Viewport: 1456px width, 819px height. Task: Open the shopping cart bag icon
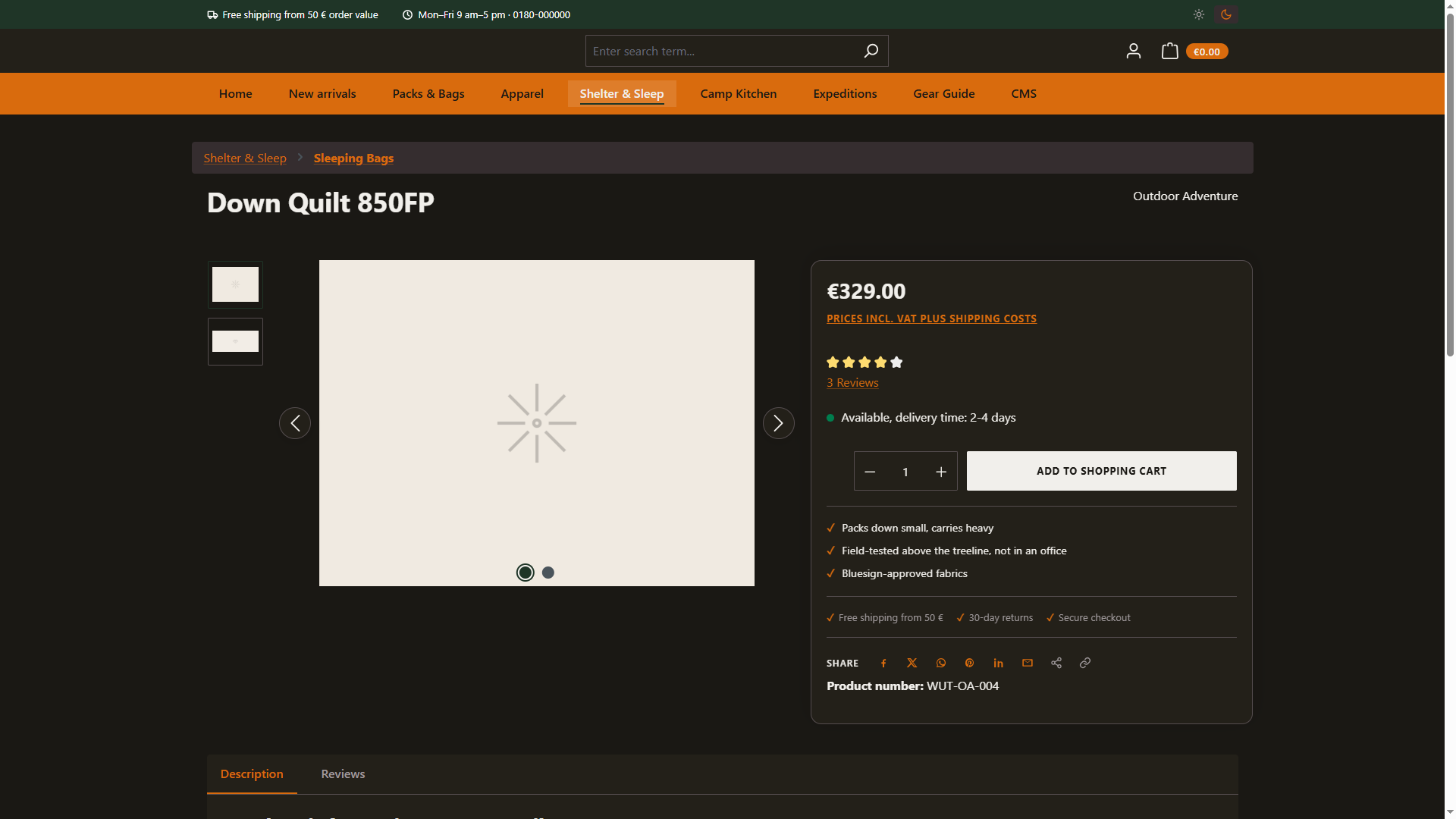[1169, 51]
